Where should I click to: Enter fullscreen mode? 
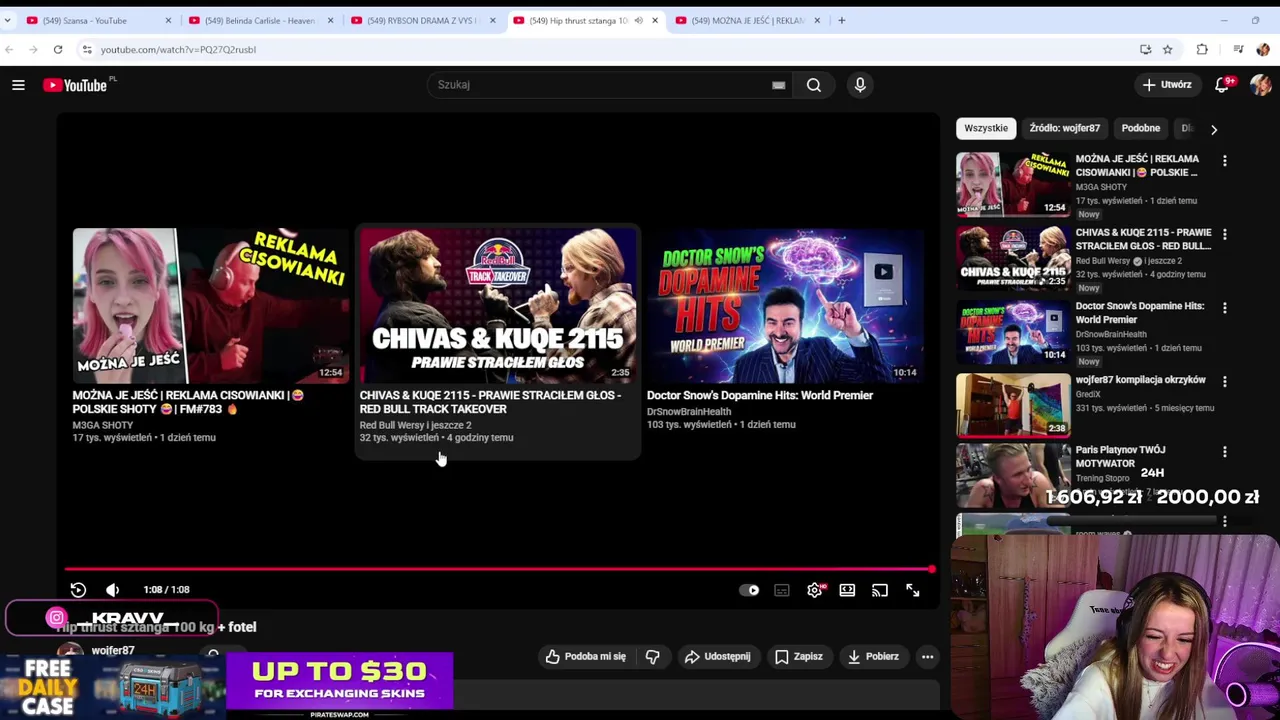tap(913, 590)
